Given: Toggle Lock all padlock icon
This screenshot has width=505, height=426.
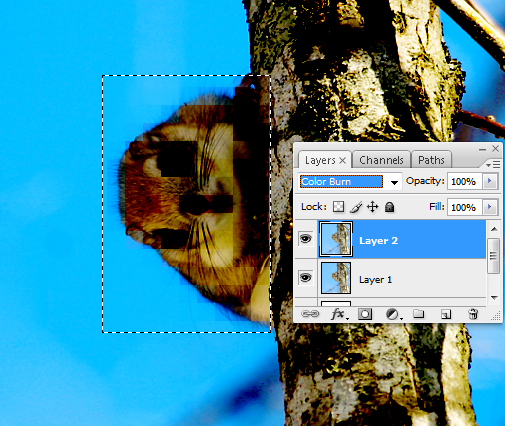Looking at the screenshot, I should click(389, 207).
